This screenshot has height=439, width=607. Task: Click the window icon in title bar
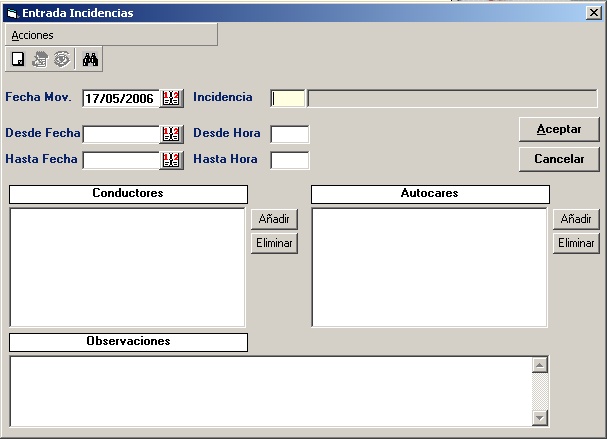(12, 14)
